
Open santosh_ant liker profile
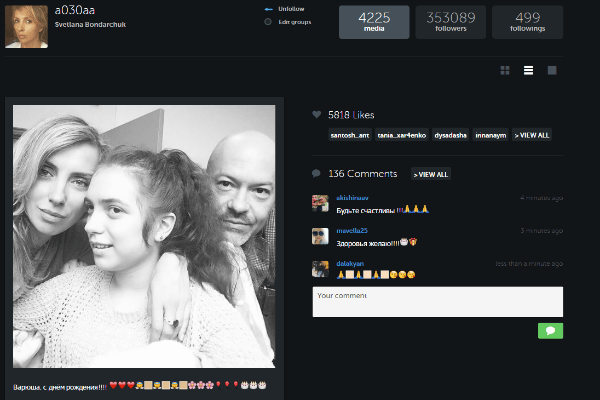tap(350, 135)
